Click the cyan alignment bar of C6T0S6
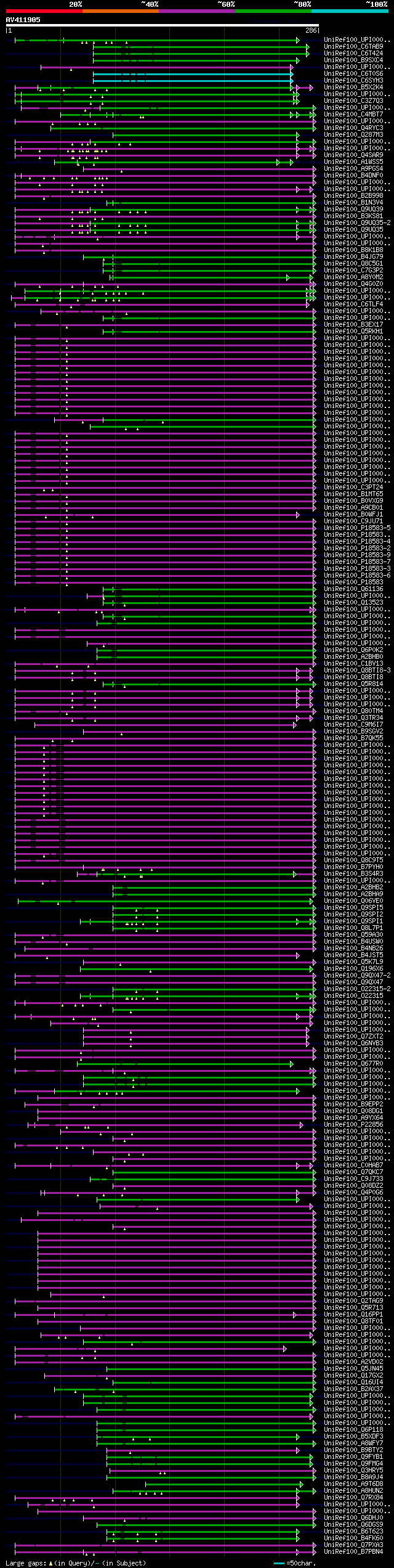 point(193,74)
